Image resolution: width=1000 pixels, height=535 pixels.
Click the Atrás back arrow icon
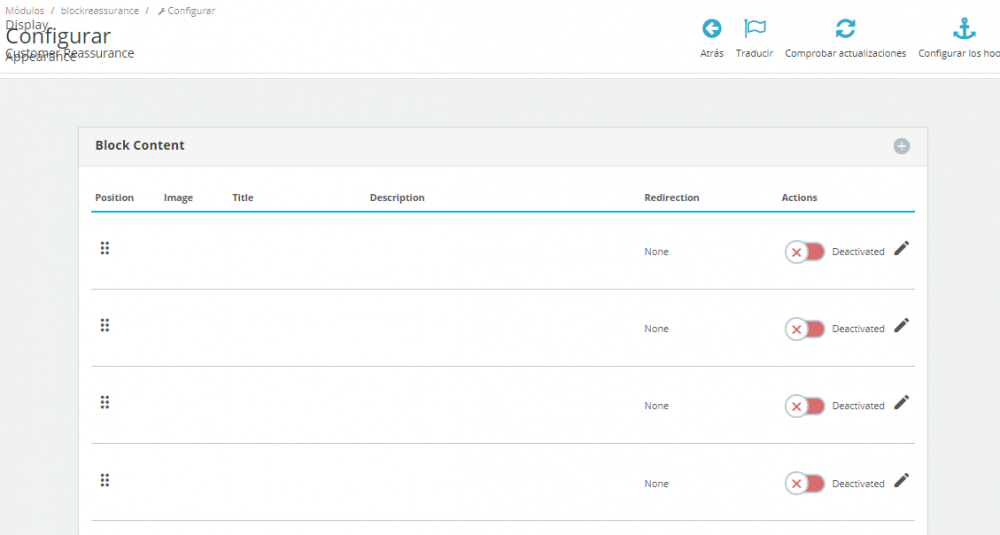(712, 29)
